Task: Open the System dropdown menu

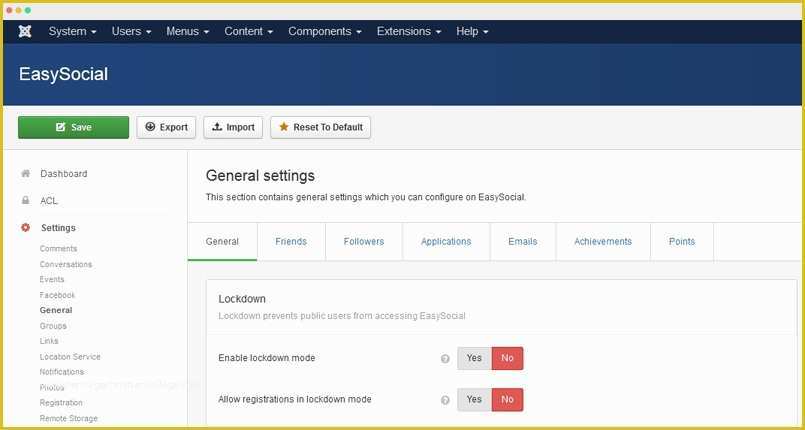Action: point(72,31)
